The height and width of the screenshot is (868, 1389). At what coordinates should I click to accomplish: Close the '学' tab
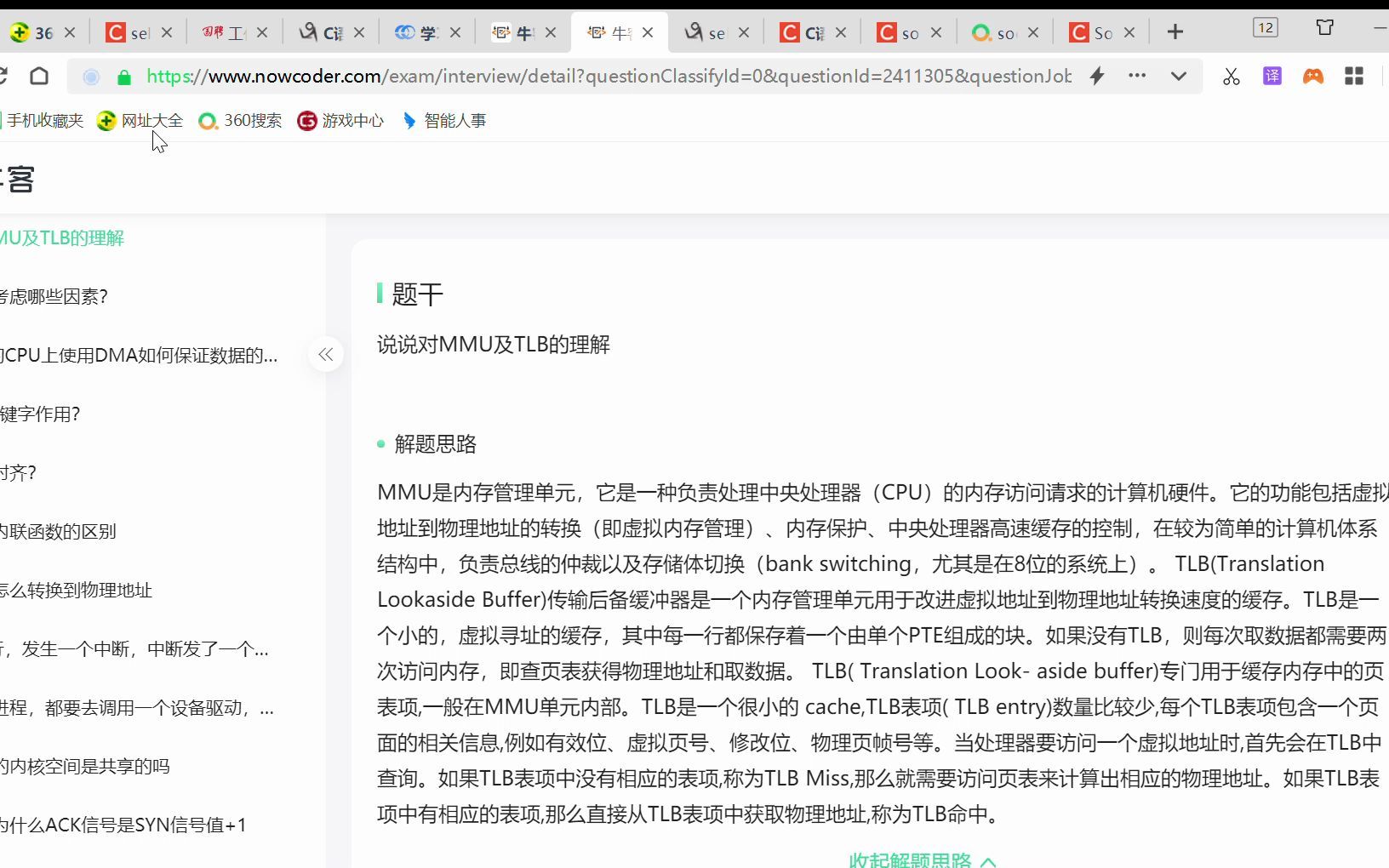point(455,32)
